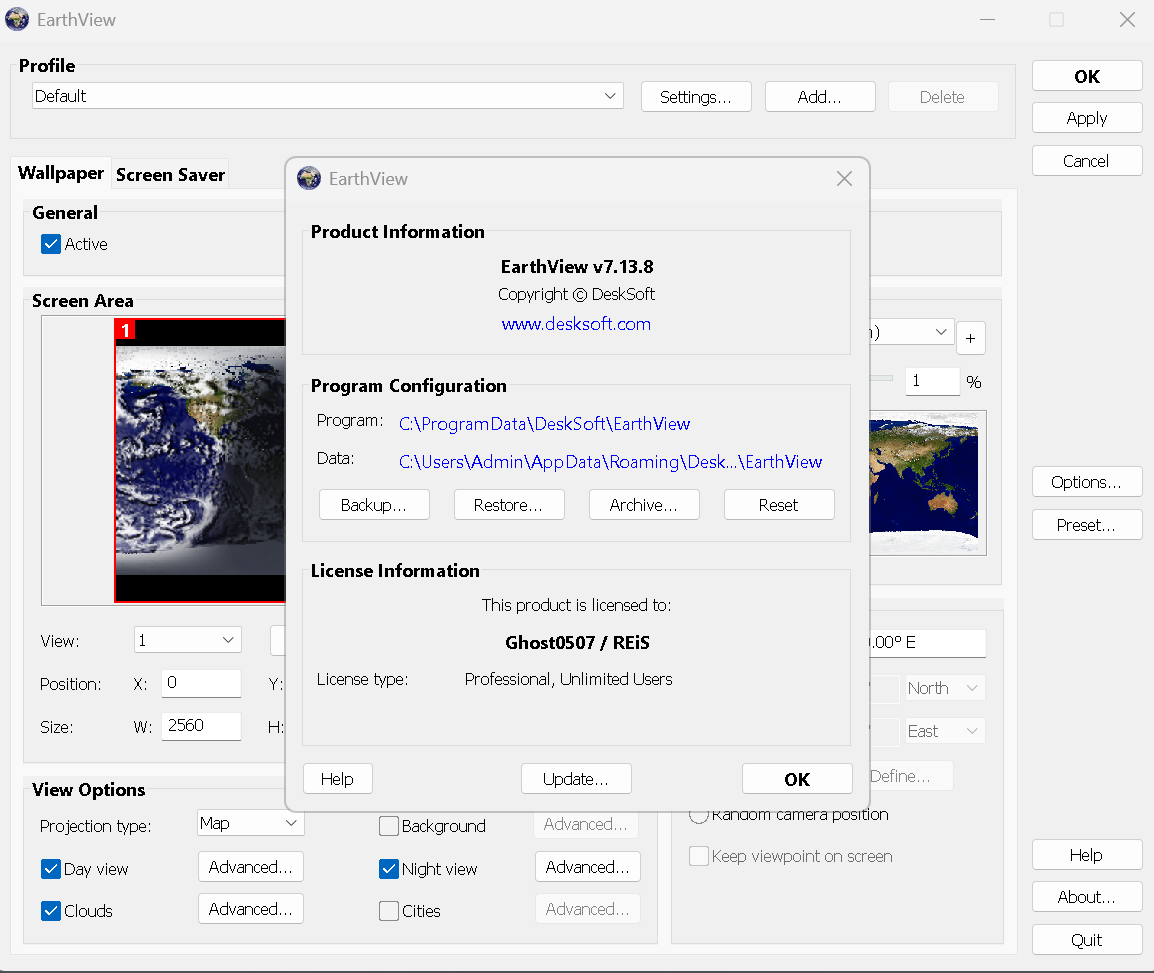Switch to the Wallpaper tab
Image resolution: width=1154 pixels, height=973 pixels.
tap(61, 173)
